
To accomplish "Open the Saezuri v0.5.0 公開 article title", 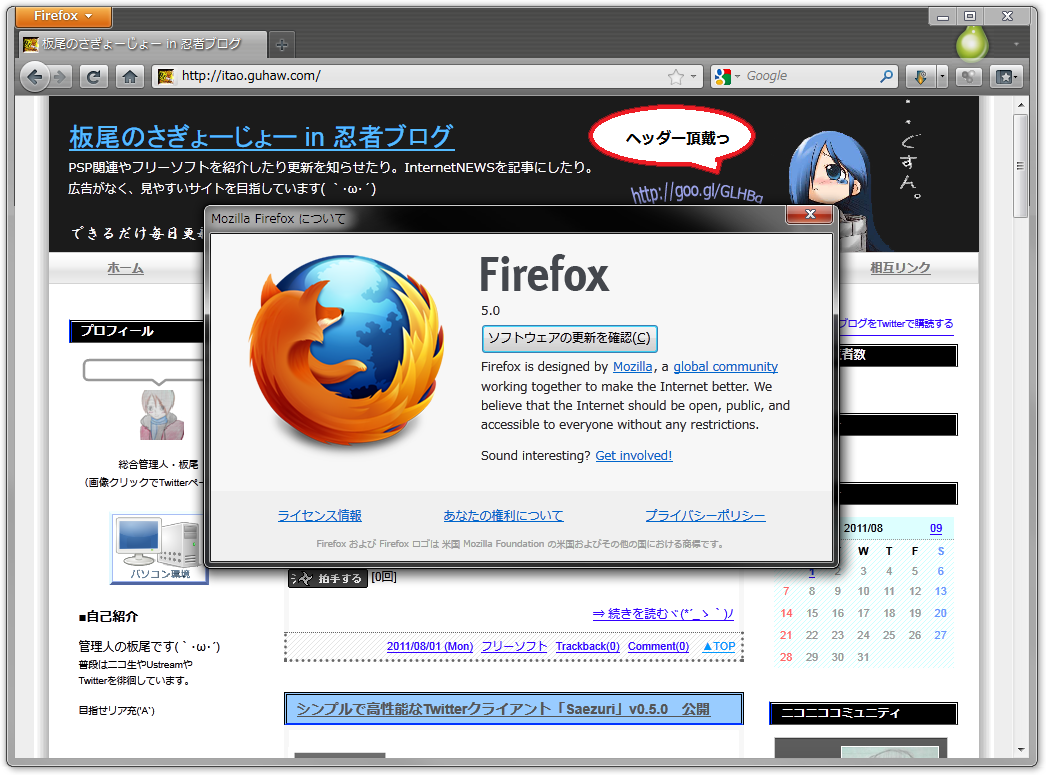I will coord(503,709).
